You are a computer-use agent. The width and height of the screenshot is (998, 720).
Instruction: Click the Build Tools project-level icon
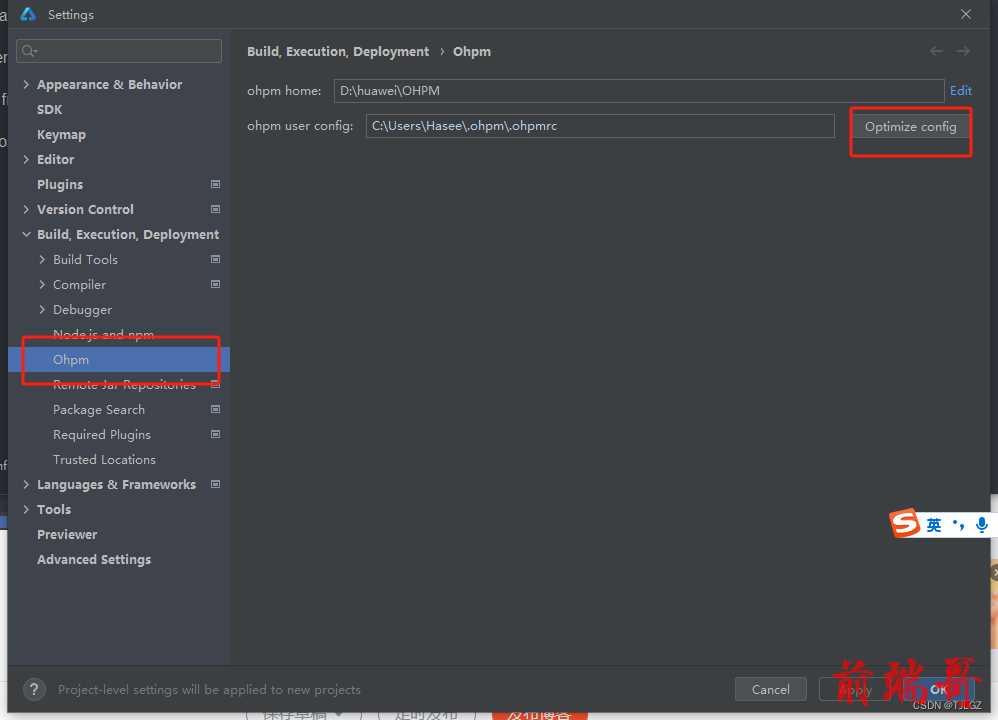[216, 259]
